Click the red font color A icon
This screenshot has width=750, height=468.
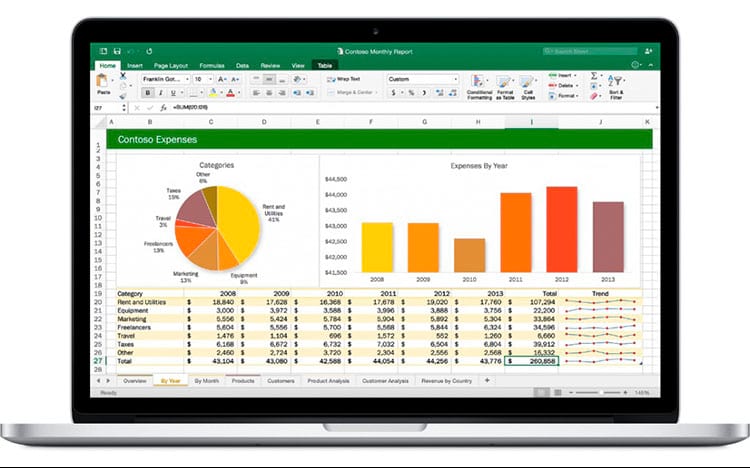tap(231, 93)
